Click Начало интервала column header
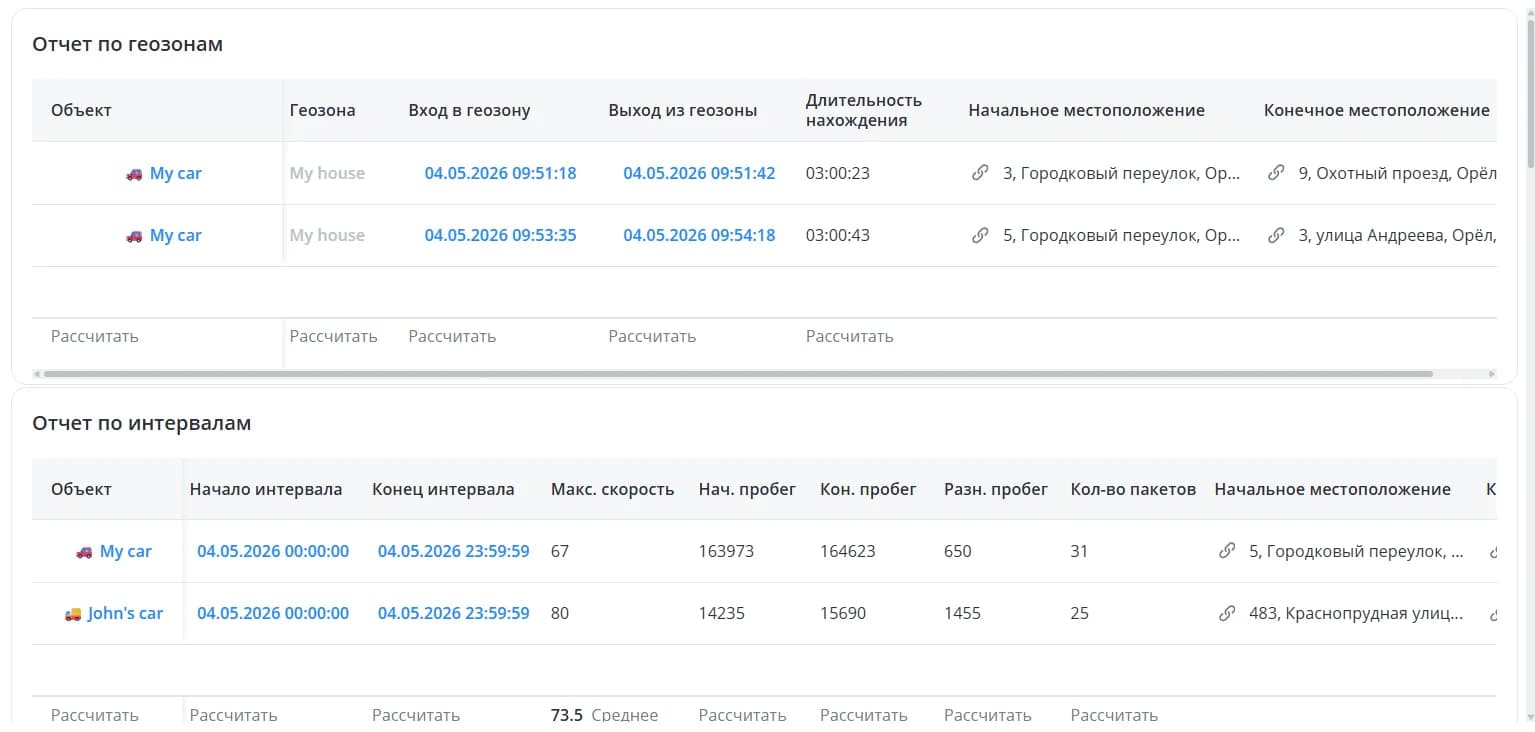Screen dimensions: 1535x732 266,489
